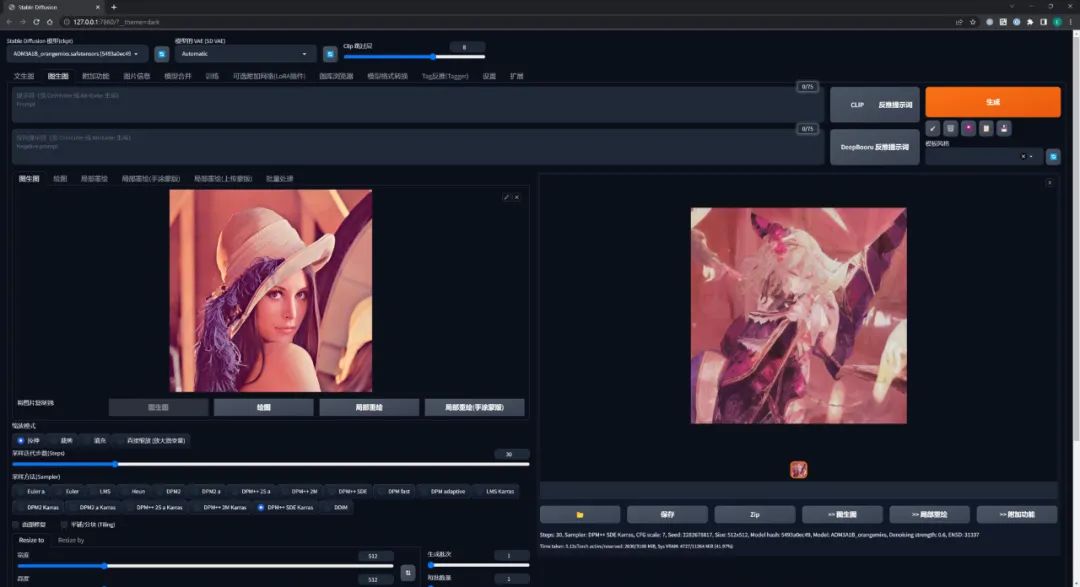Adjust the width slider
Image resolution: width=1080 pixels, height=587 pixels.
tap(205, 566)
